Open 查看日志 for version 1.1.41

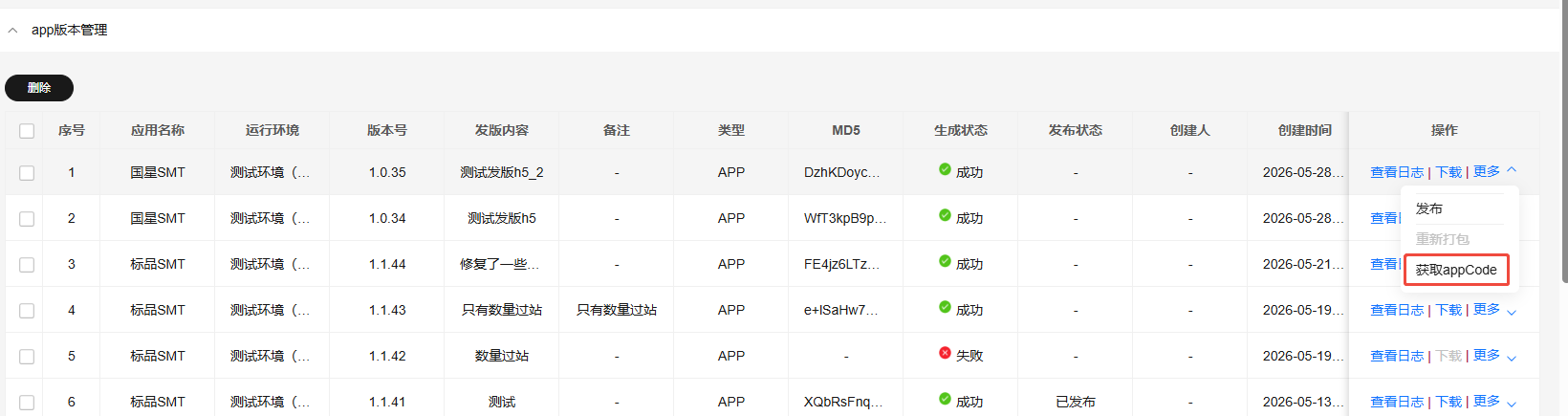[x=1397, y=402]
